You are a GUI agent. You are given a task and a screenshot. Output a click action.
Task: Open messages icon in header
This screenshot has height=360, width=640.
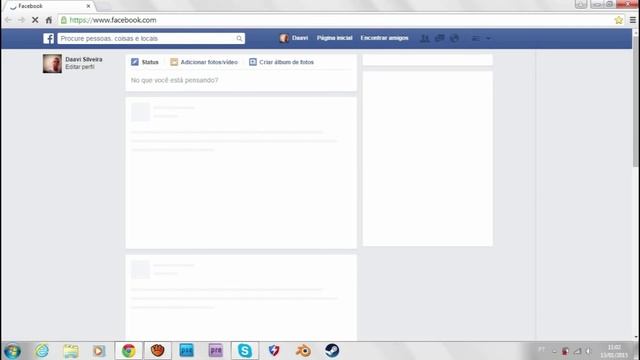pyautogui.click(x=440, y=38)
